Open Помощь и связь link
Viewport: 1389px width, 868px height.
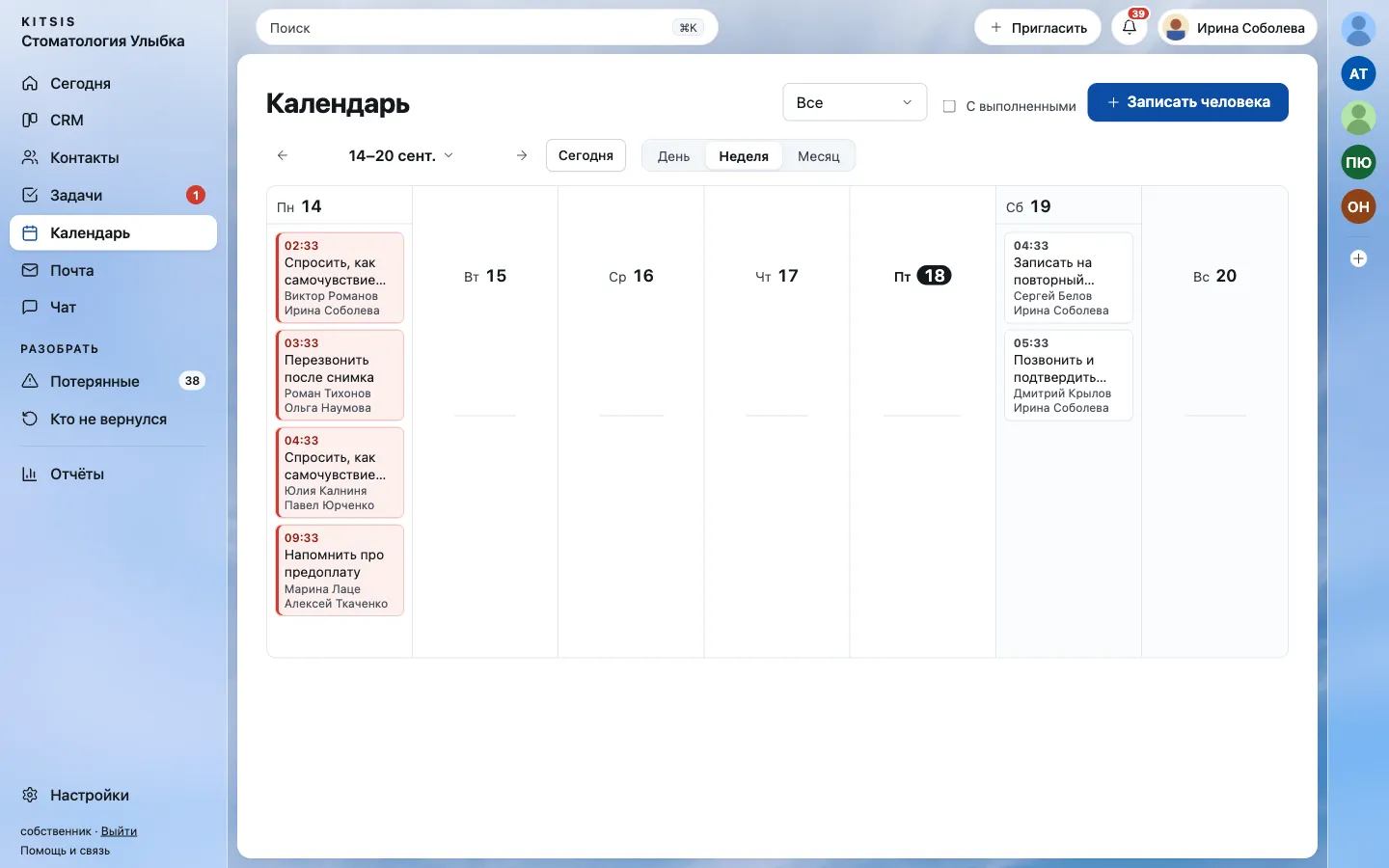coord(65,851)
